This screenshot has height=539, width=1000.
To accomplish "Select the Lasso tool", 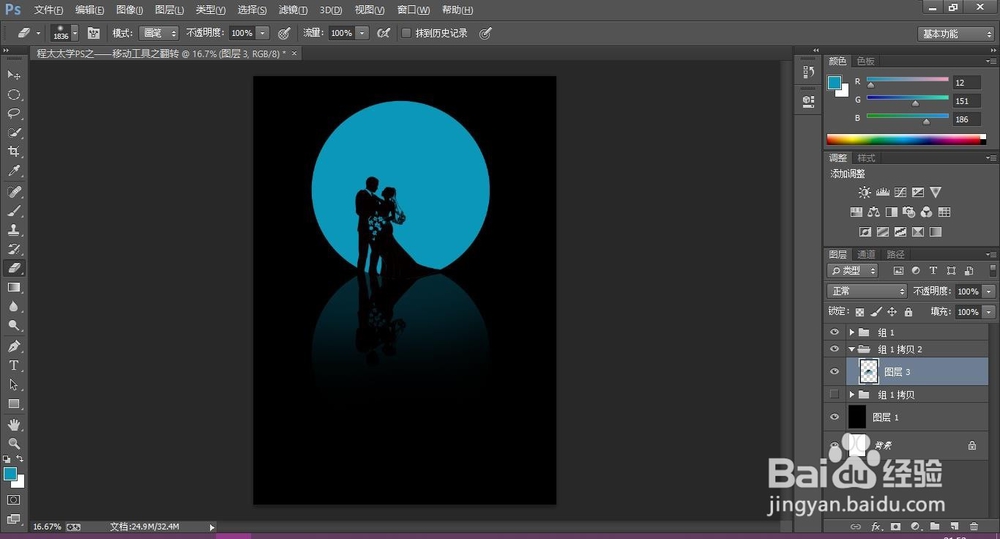I will (13, 114).
